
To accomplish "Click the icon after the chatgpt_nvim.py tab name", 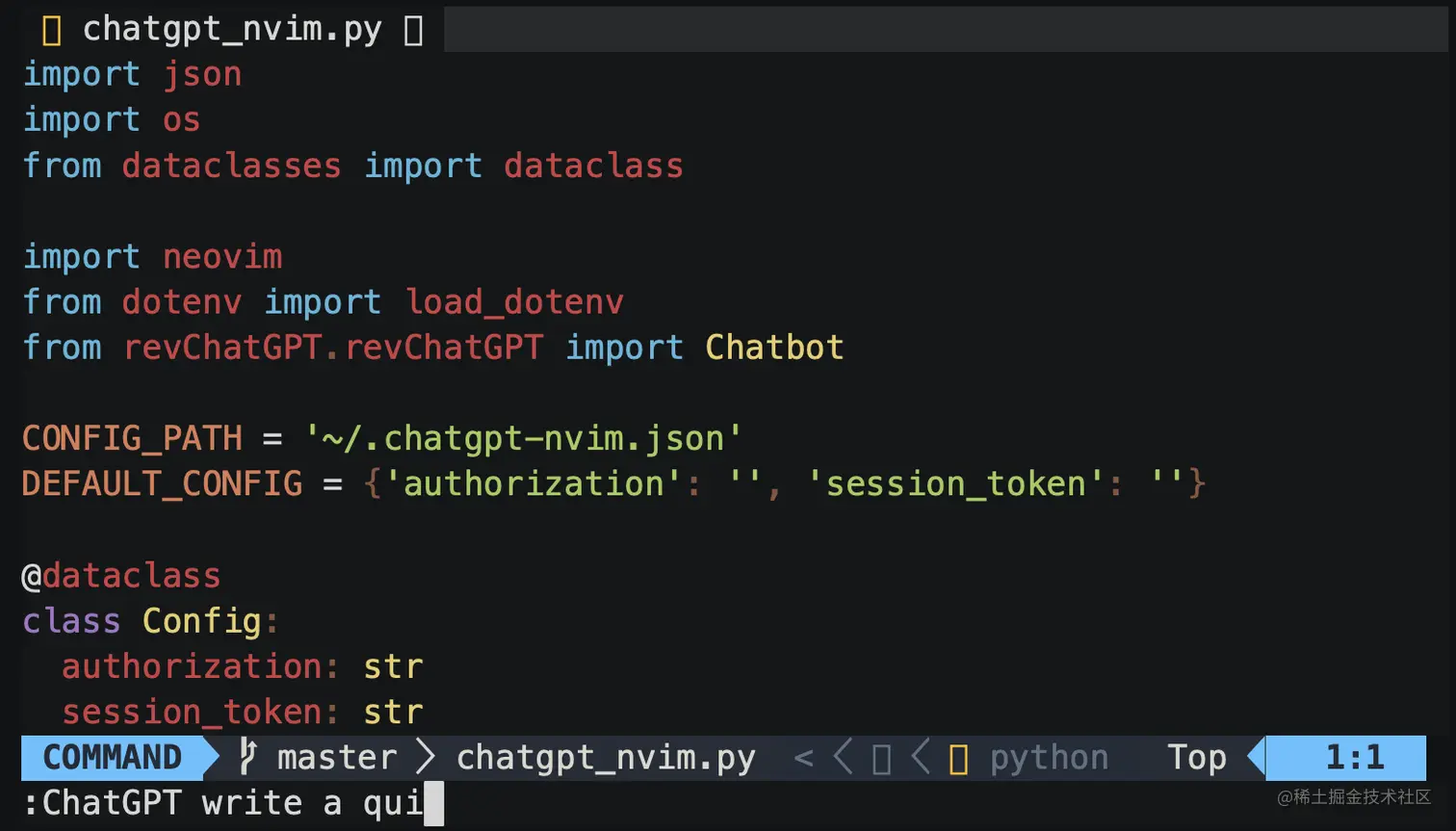I will pos(413,30).
